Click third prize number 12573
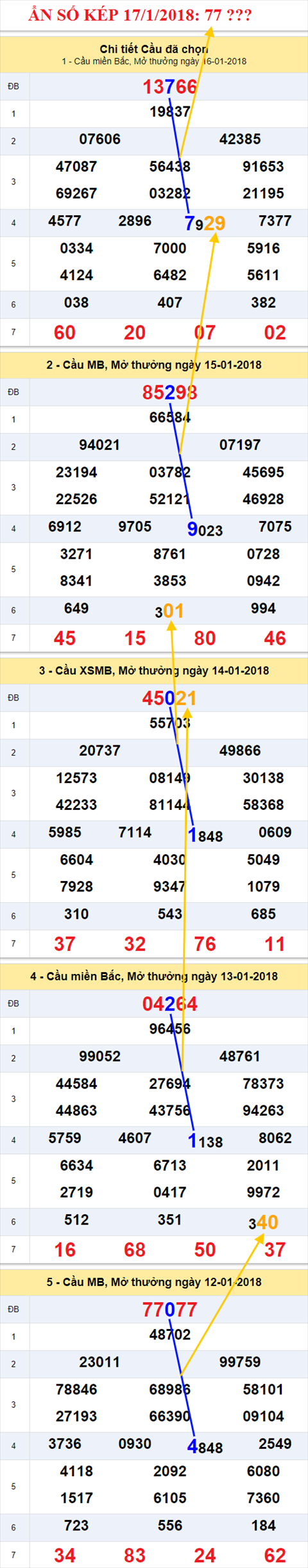 tap(76, 778)
